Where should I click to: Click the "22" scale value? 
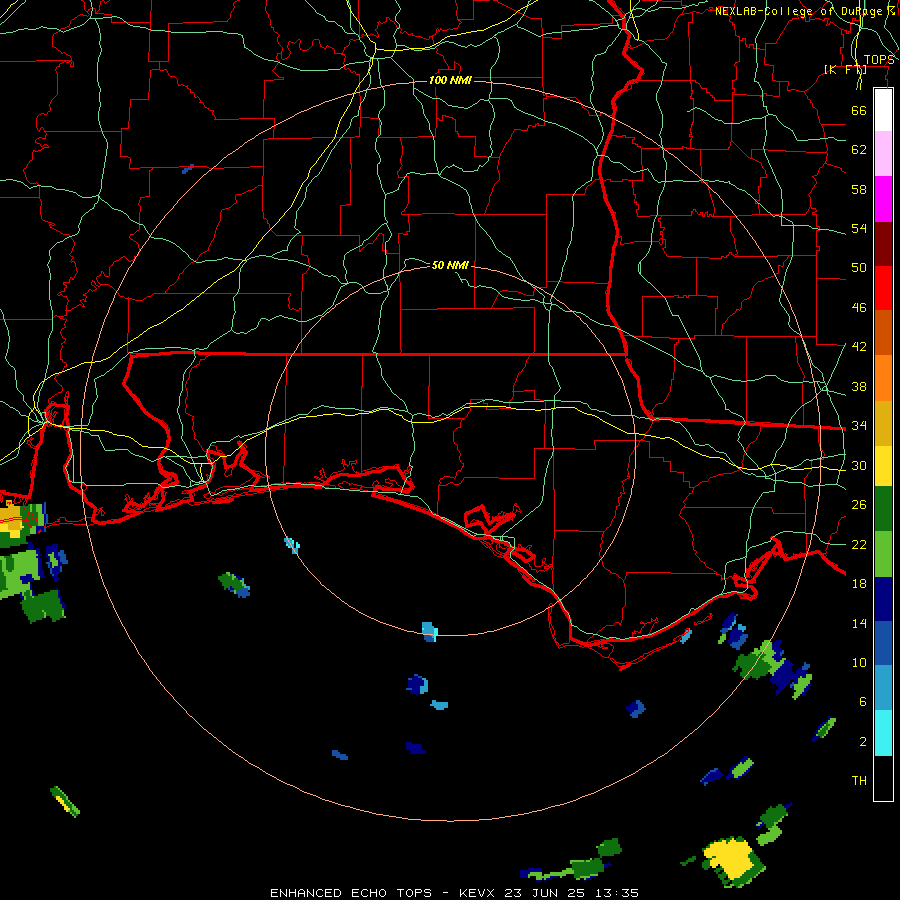pos(859,545)
